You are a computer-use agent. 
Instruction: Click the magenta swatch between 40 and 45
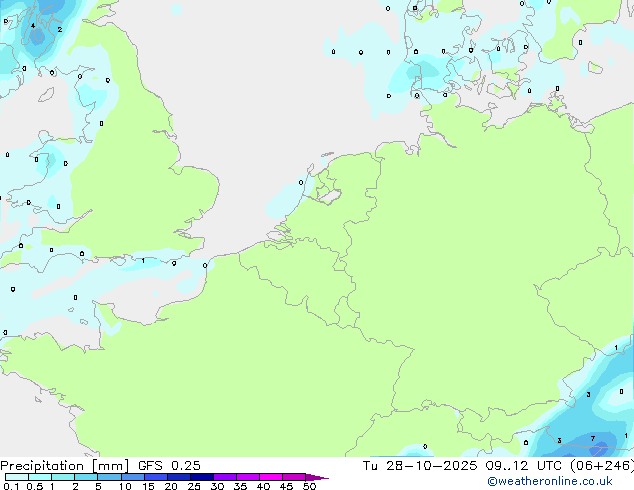point(271,477)
